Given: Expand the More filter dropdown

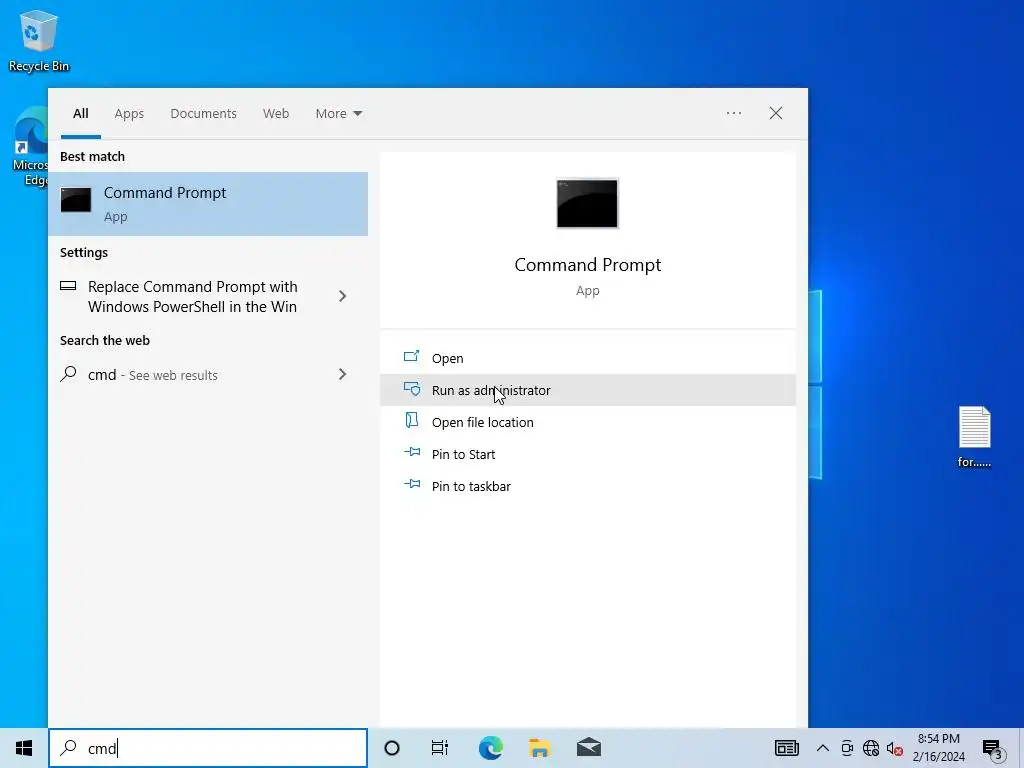Looking at the screenshot, I should 338,114.
